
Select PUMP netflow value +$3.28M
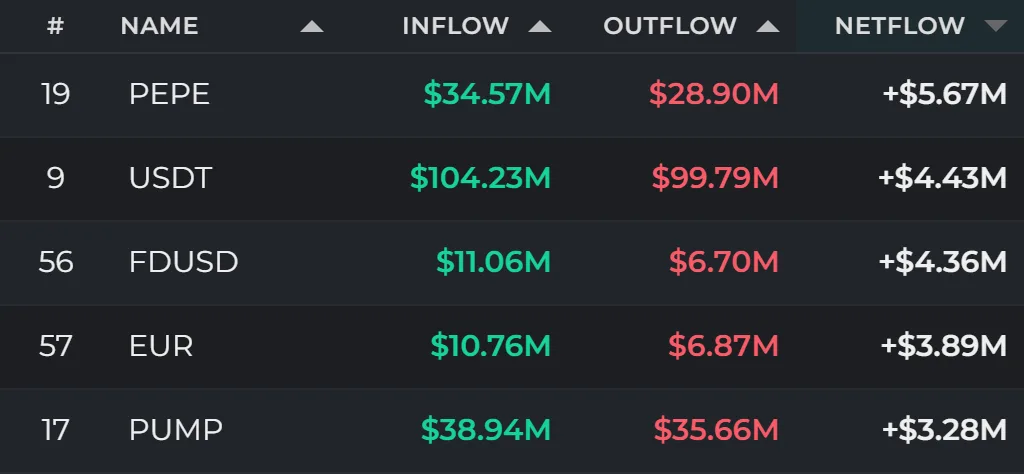pos(945,430)
